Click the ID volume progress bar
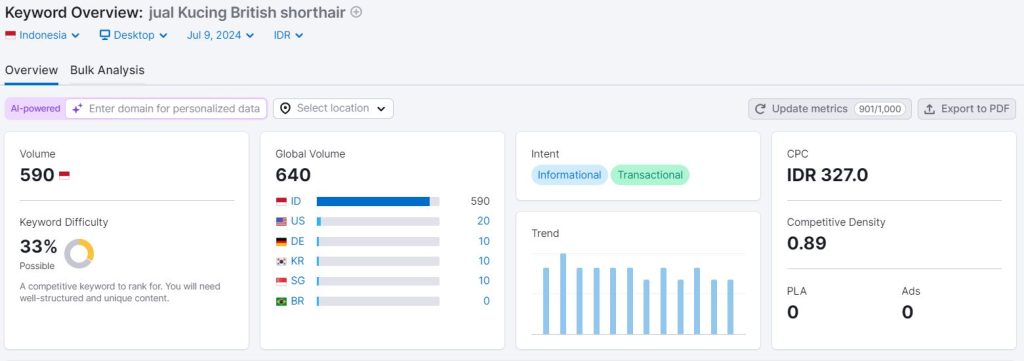Viewport: 1024px width, 361px height. point(377,201)
